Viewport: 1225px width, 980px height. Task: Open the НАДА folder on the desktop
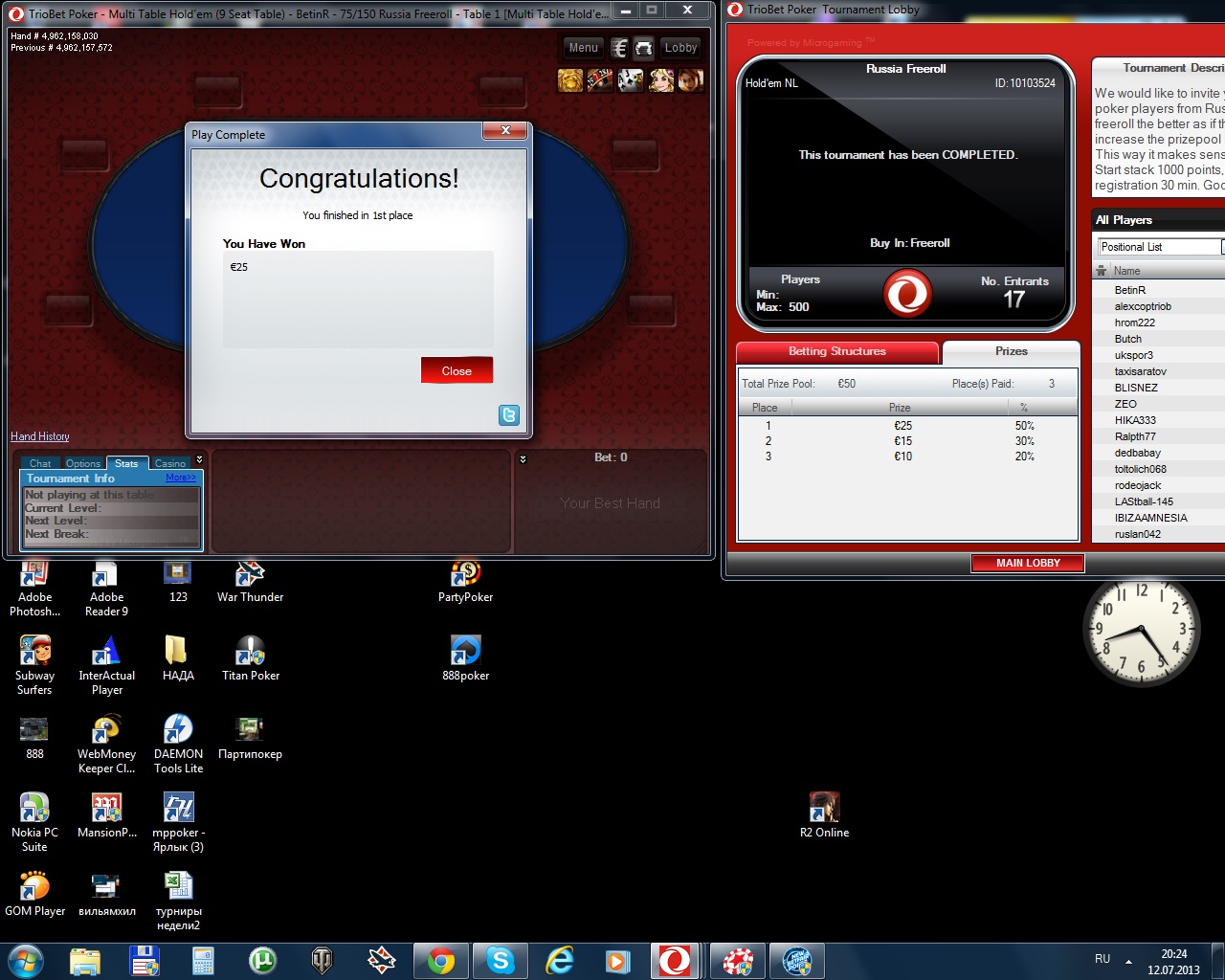[x=178, y=660]
